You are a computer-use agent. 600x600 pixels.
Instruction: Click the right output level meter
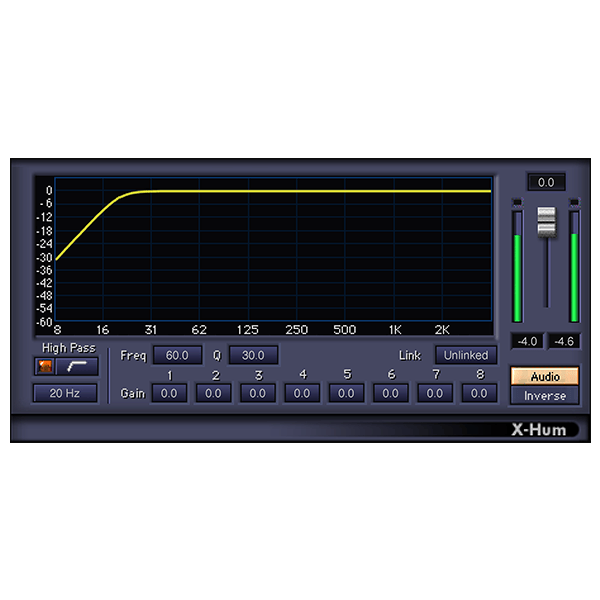(574, 267)
